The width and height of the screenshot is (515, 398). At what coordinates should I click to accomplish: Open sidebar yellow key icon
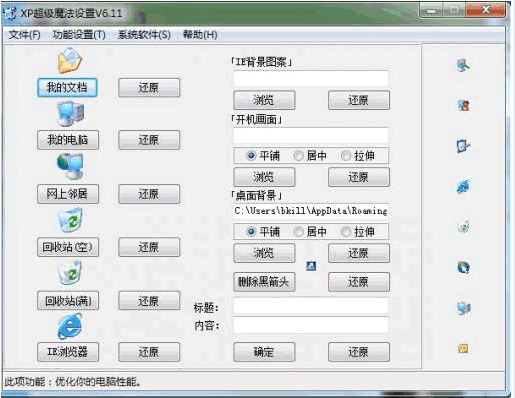point(463,349)
